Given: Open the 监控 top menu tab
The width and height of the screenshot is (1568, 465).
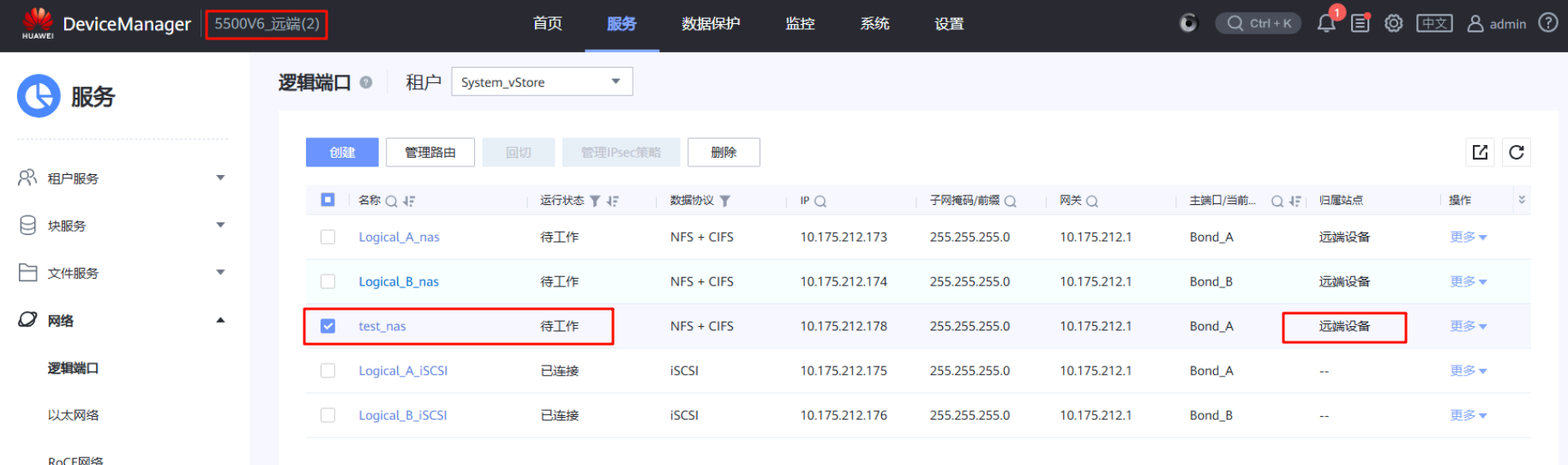Looking at the screenshot, I should click(800, 24).
